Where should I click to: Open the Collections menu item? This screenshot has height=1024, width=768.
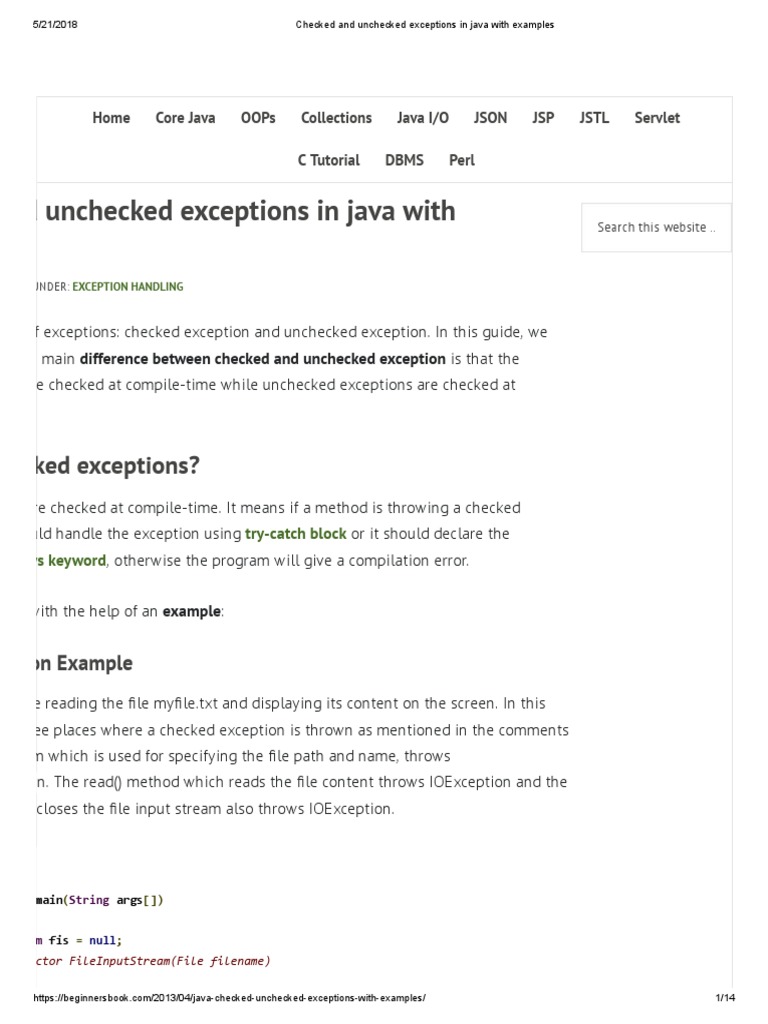click(336, 118)
